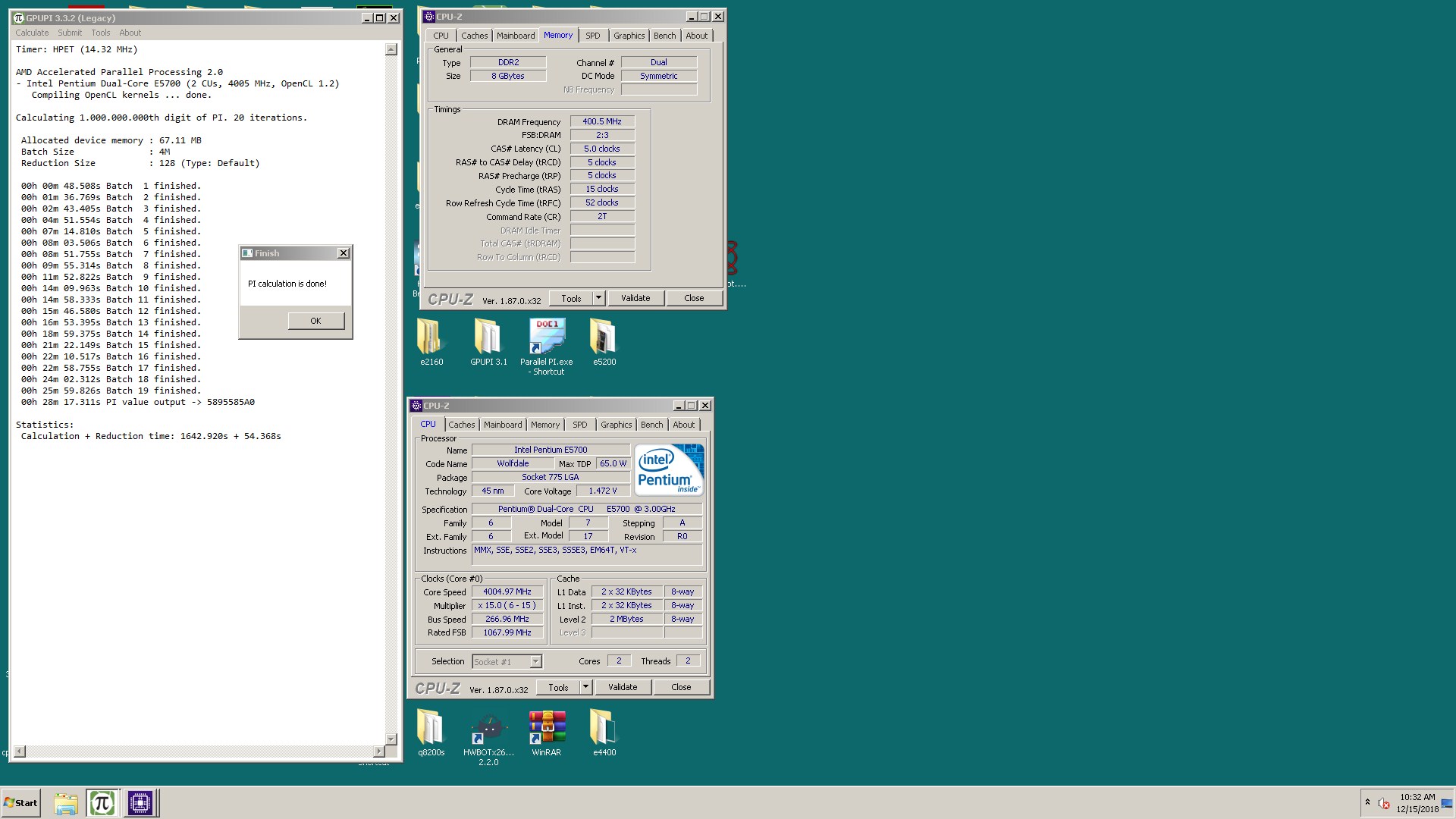This screenshot has height=819, width=1456.
Task: Open the GPUPI Tools menu
Action: click(x=101, y=33)
